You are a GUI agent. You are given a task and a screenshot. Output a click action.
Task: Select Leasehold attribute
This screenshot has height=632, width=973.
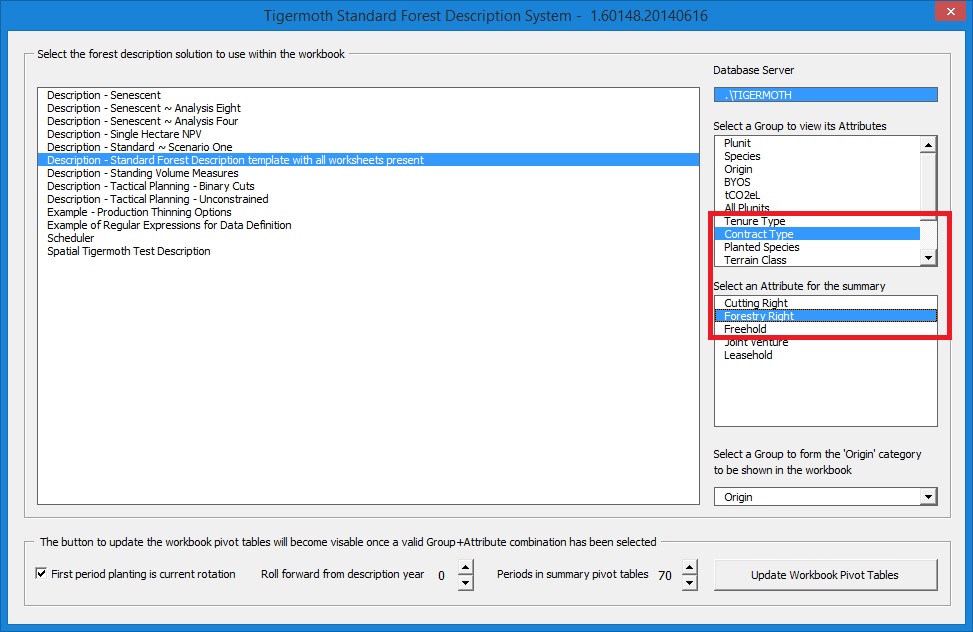825,355
